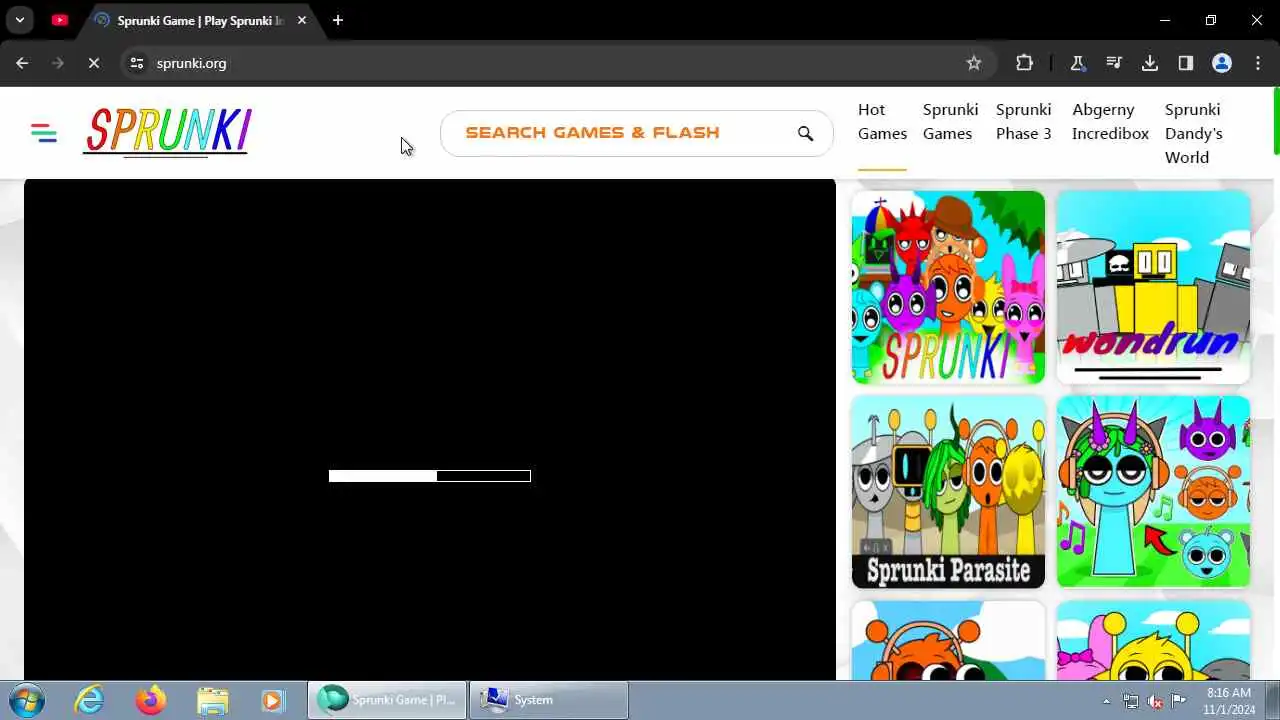This screenshot has height=720, width=1280.
Task: Click the Sprunki rainbow logo
Action: 167,132
